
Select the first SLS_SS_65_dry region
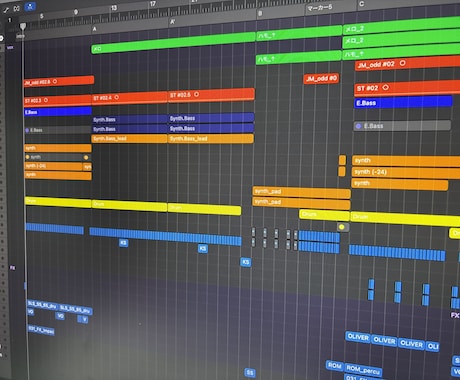click(x=43, y=304)
